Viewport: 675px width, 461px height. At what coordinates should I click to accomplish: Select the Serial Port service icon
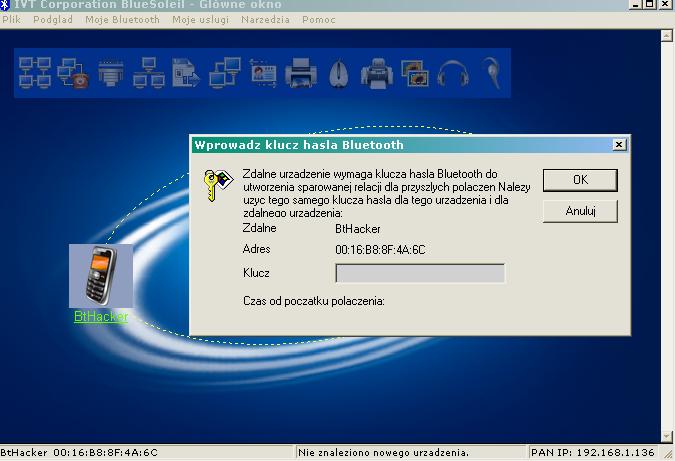point(111,72)
